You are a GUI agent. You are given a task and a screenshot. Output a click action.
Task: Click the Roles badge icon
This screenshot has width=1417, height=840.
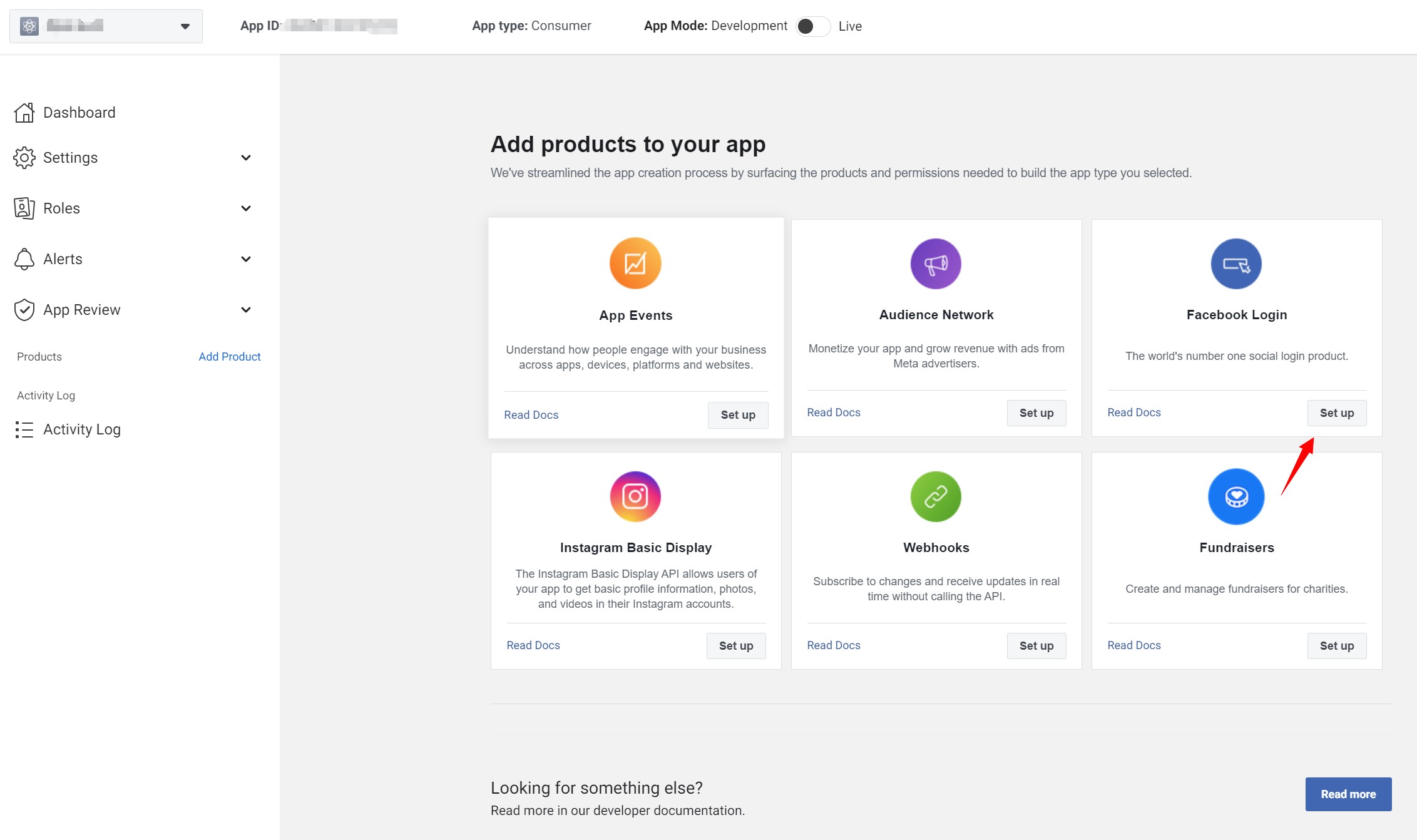[24, 208]
